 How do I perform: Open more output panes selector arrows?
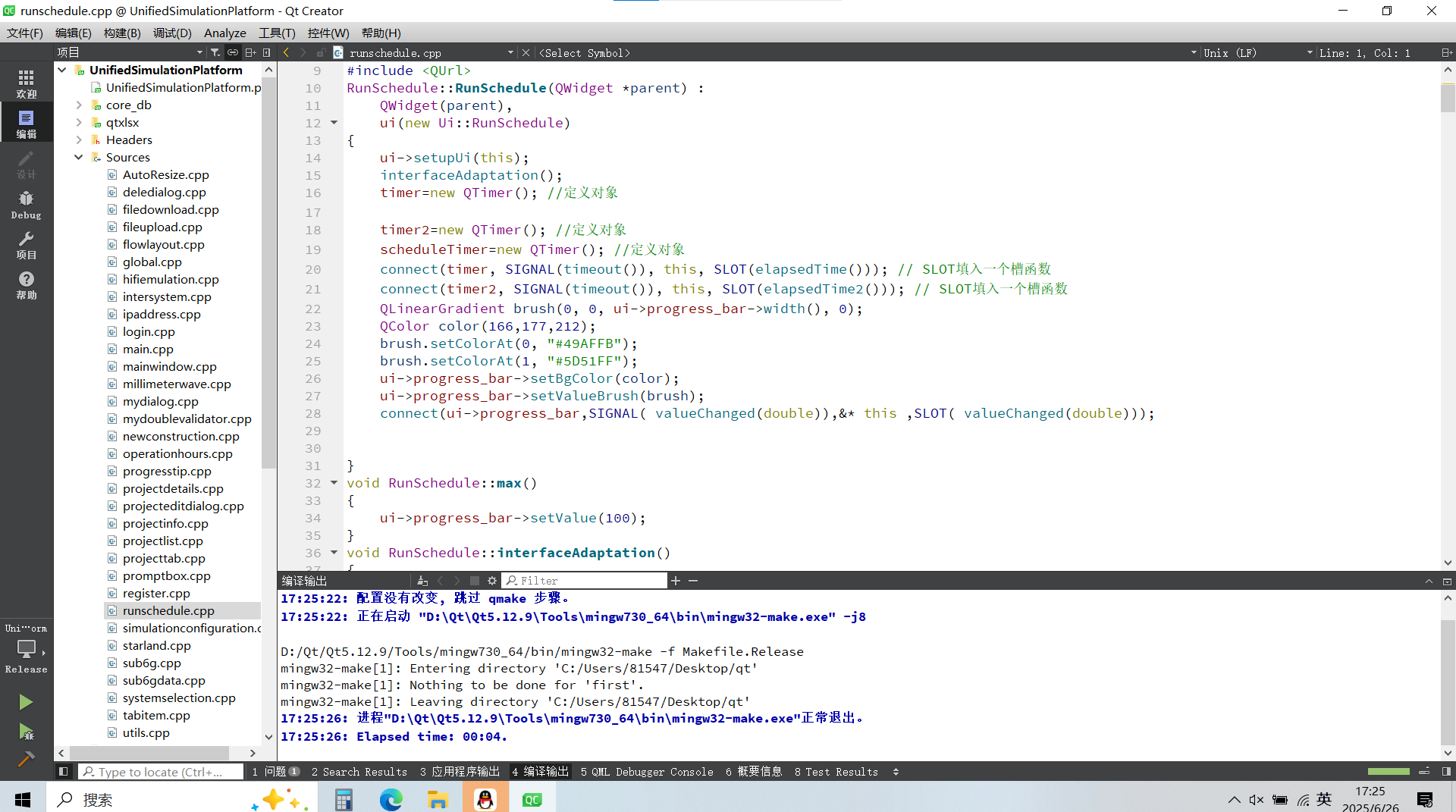click(896, 772)
